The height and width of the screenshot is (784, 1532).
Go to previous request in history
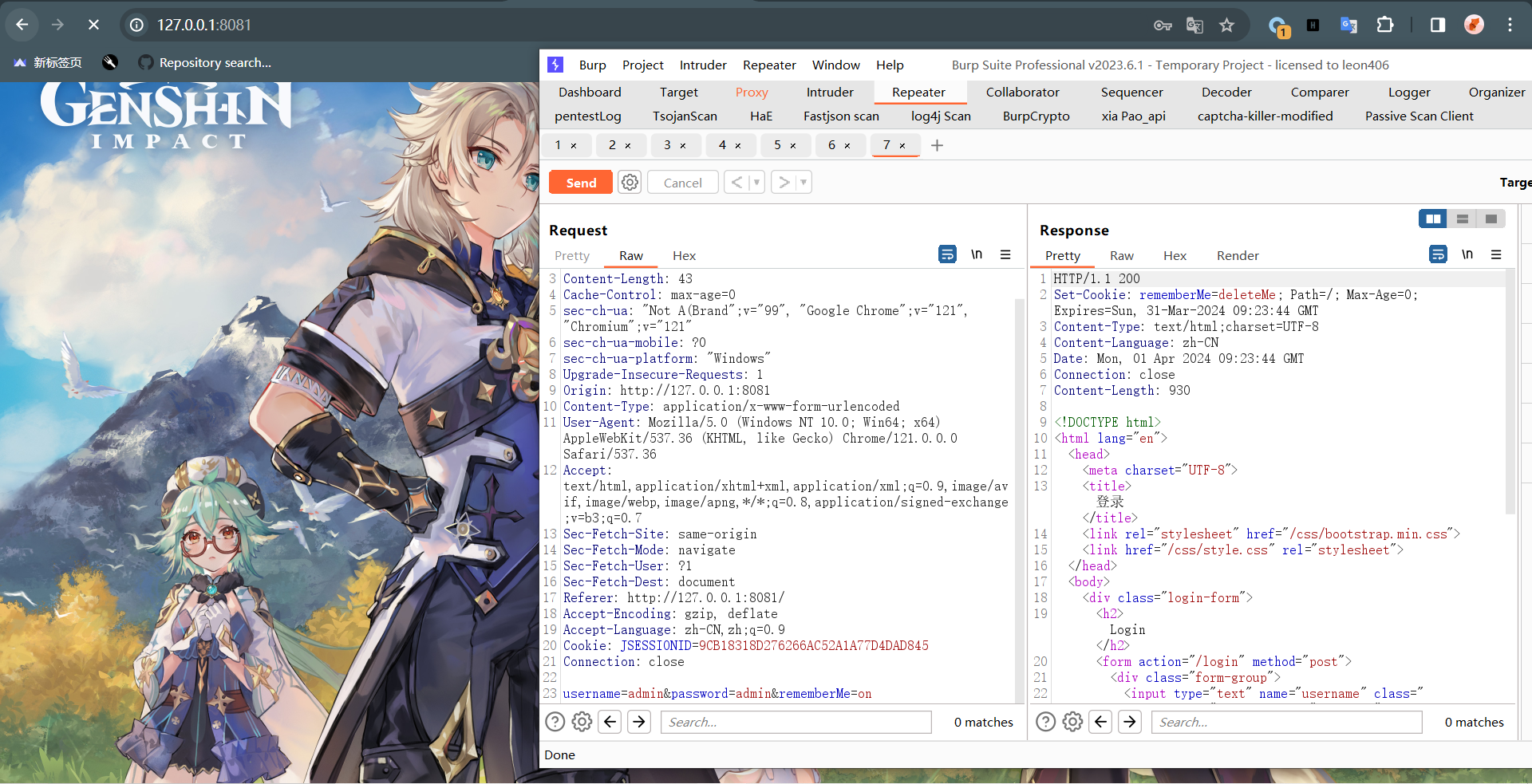[736, 183]
